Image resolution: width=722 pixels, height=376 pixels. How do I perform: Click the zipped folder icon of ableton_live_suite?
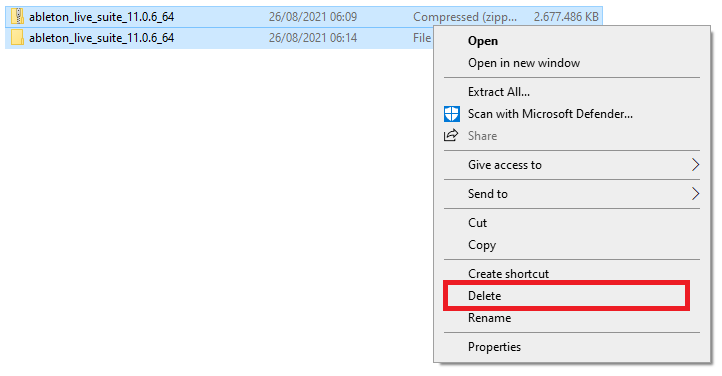[x=17, y=17]
